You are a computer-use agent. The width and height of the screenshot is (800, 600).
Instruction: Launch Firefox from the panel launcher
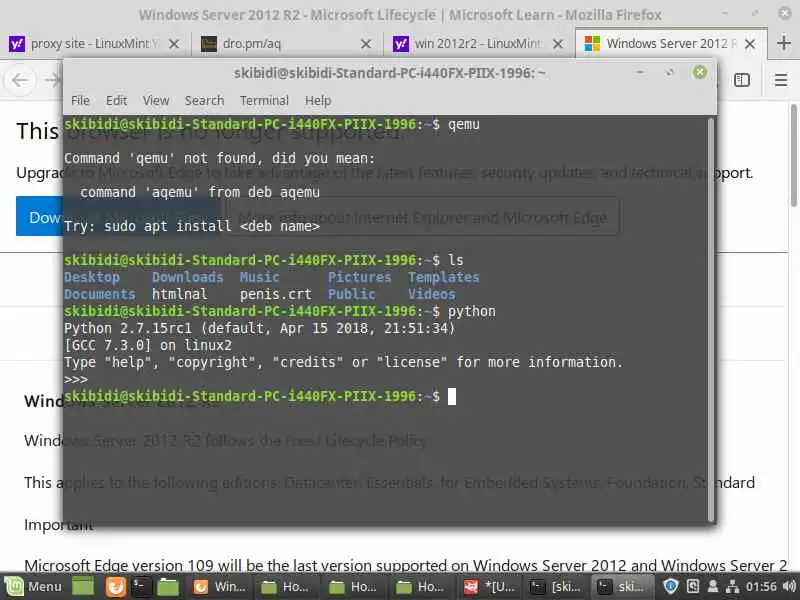[116, 587]
